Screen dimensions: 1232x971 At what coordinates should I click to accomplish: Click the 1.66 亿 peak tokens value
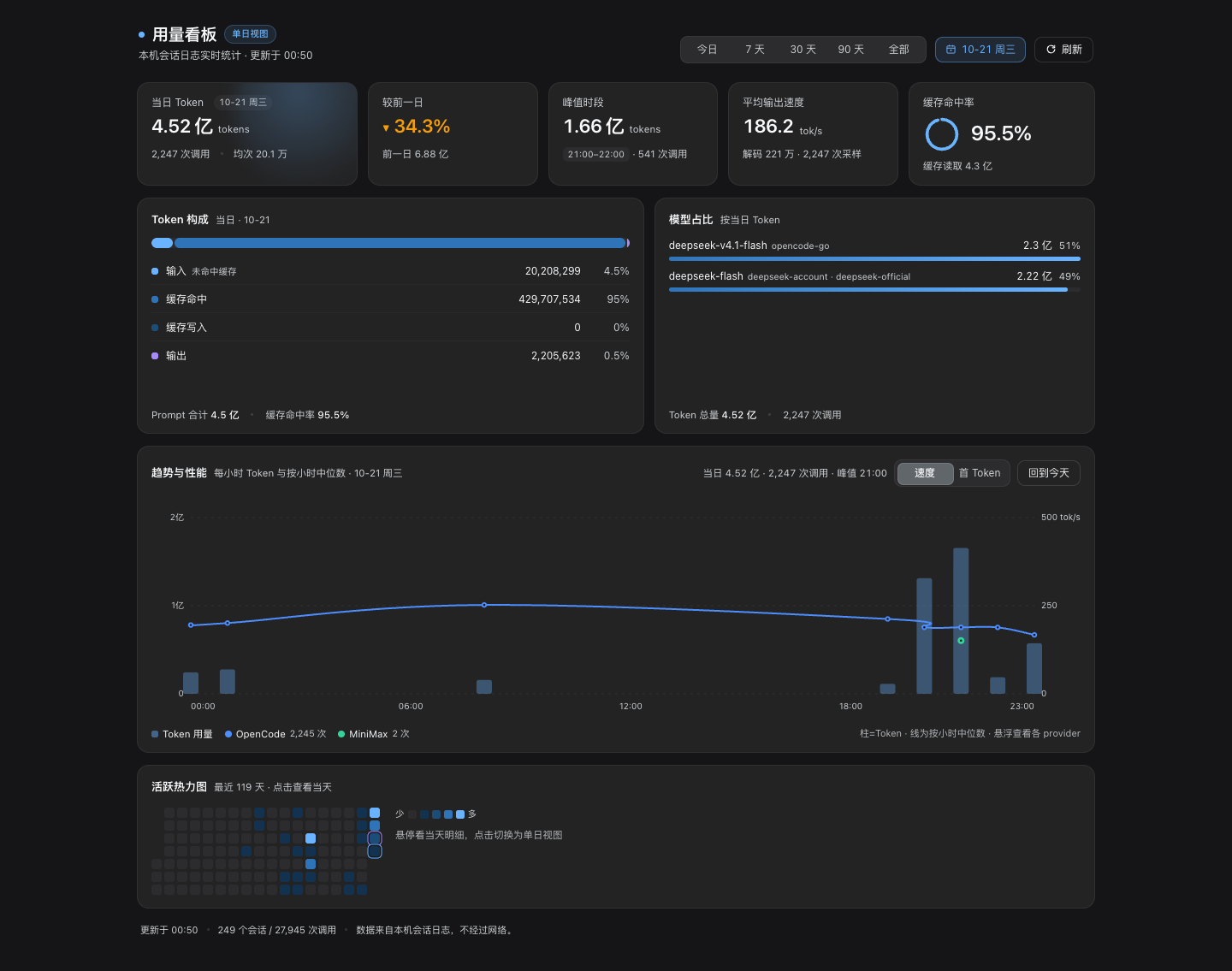pyautogui.click(x=612, y=127)
